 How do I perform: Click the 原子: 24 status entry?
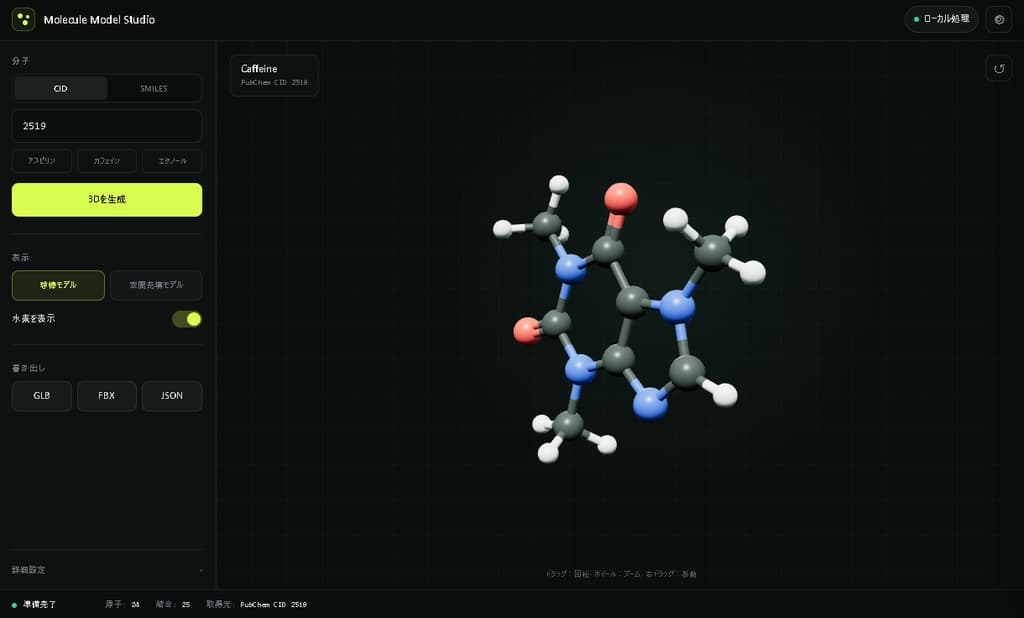tap(122, 604)
